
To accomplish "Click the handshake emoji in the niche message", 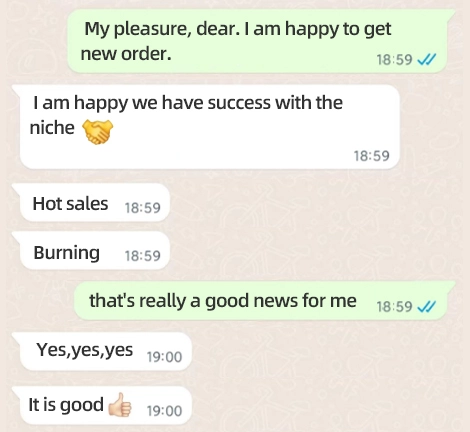I will click(98, 132).
